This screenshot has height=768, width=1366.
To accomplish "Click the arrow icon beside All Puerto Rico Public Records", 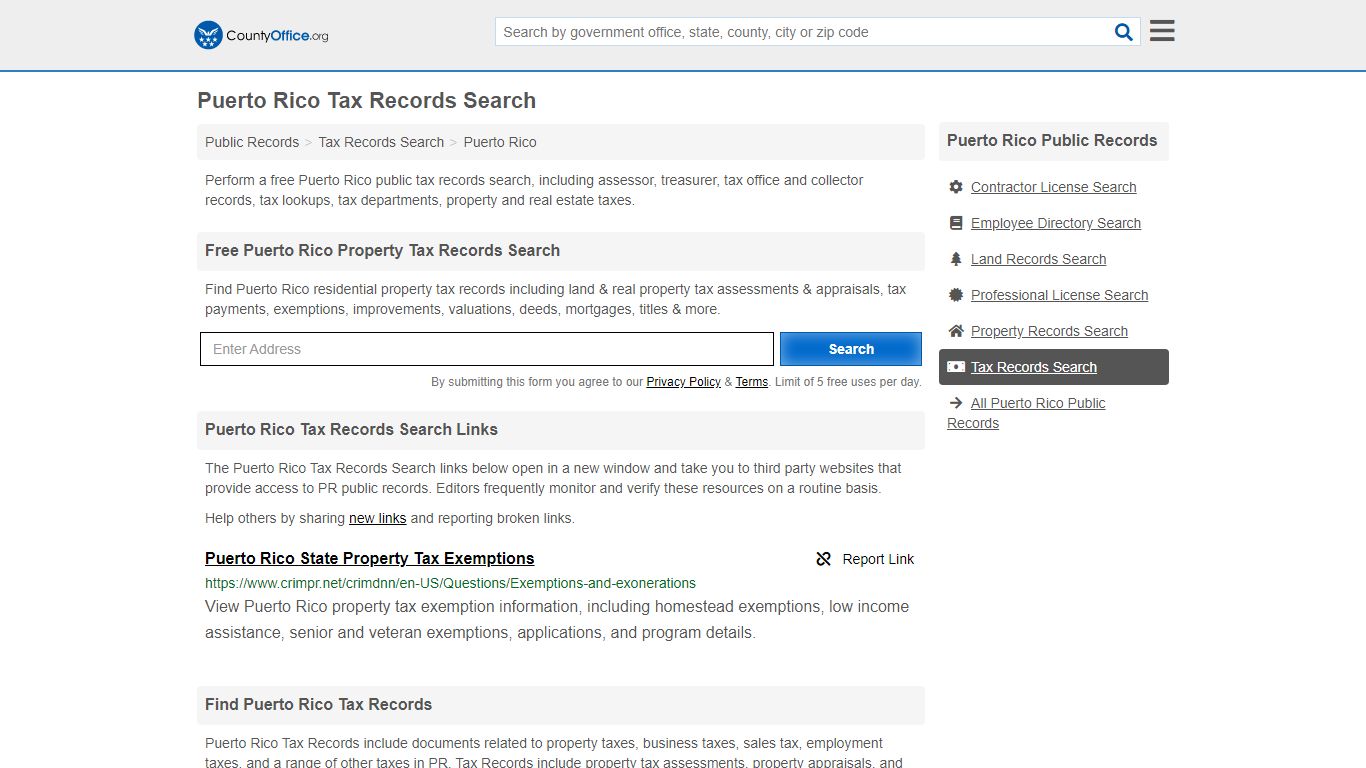I will click(956, 403).
